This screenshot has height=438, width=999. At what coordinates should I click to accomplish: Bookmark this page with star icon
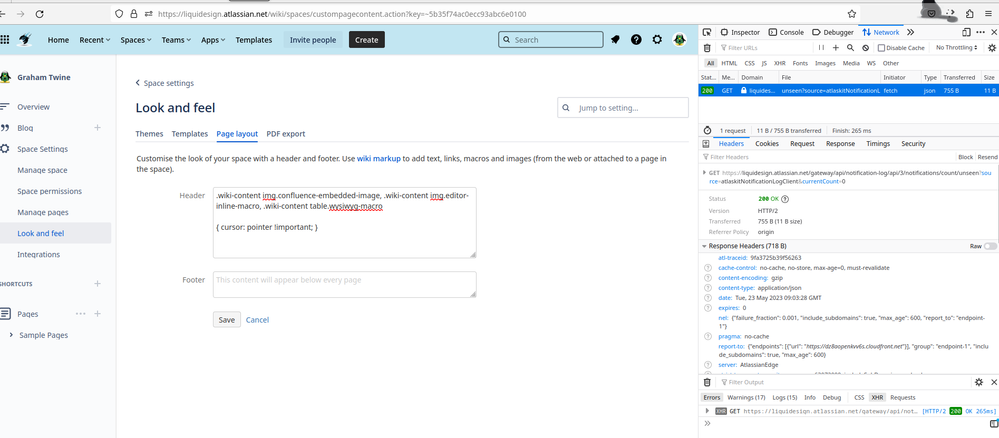(x=852, y=13)
